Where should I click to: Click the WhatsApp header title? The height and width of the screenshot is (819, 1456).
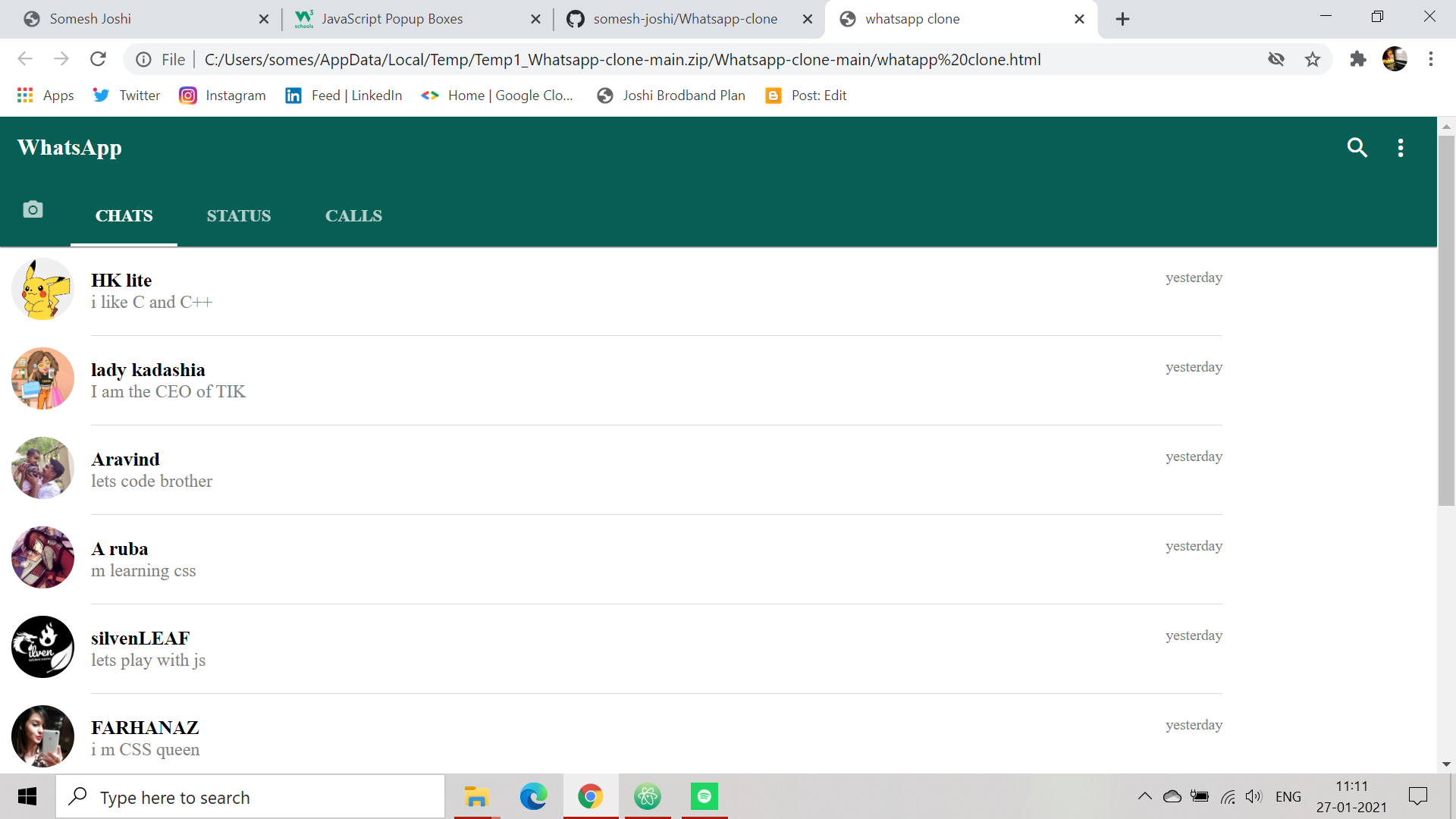coord(70,148)
